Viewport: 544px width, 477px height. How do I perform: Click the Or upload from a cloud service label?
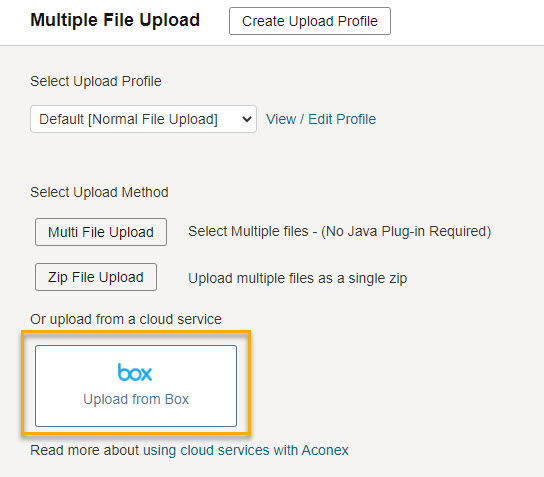126,319
